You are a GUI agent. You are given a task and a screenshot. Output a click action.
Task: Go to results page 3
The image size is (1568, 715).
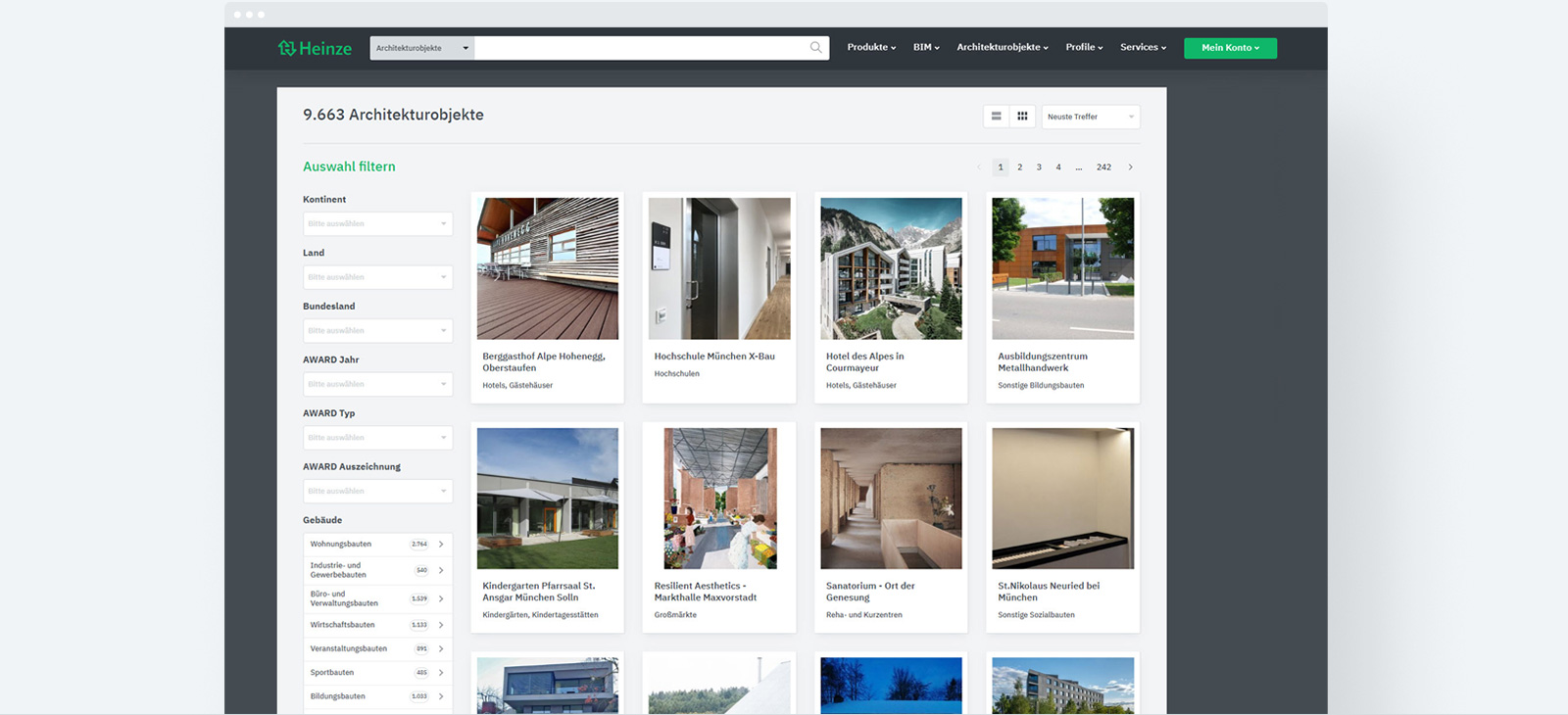click(1039, 167)
